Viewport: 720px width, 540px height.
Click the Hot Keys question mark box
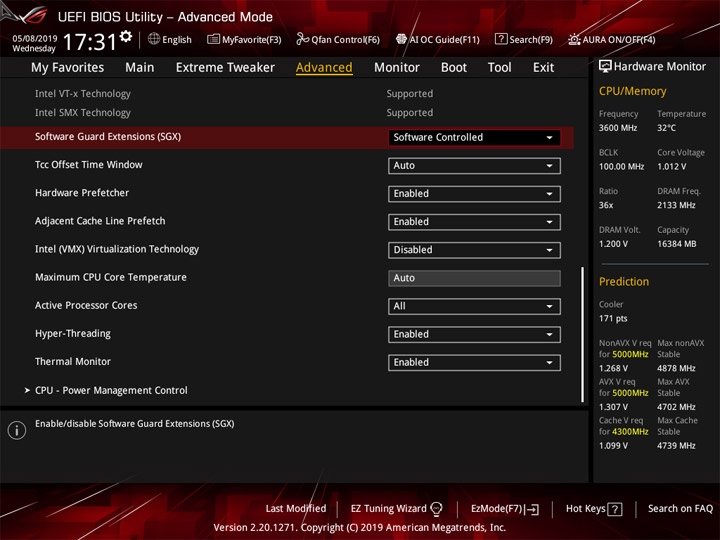click(614, 509)
